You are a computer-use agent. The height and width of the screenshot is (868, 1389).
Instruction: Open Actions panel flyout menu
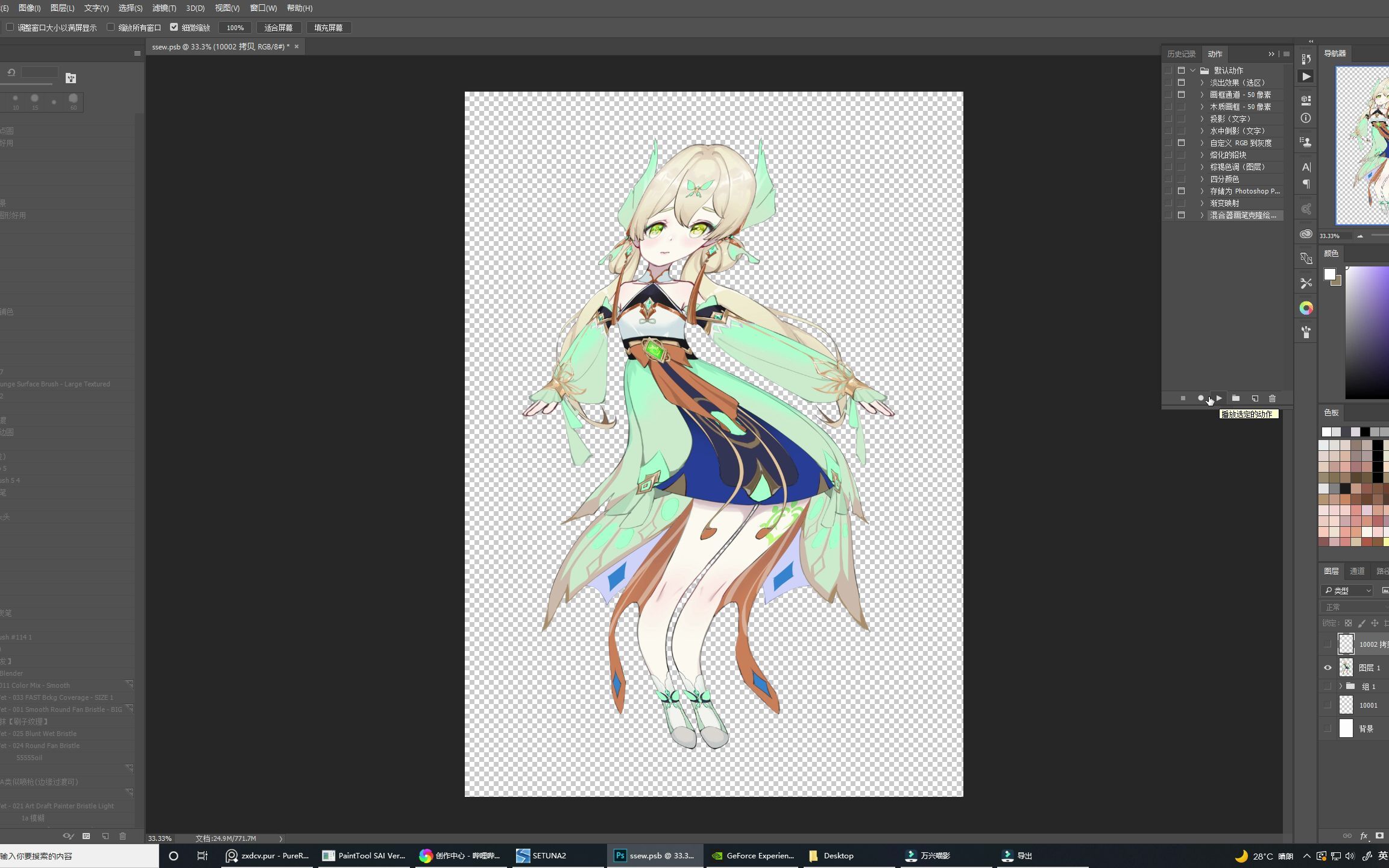point(1286,54)
